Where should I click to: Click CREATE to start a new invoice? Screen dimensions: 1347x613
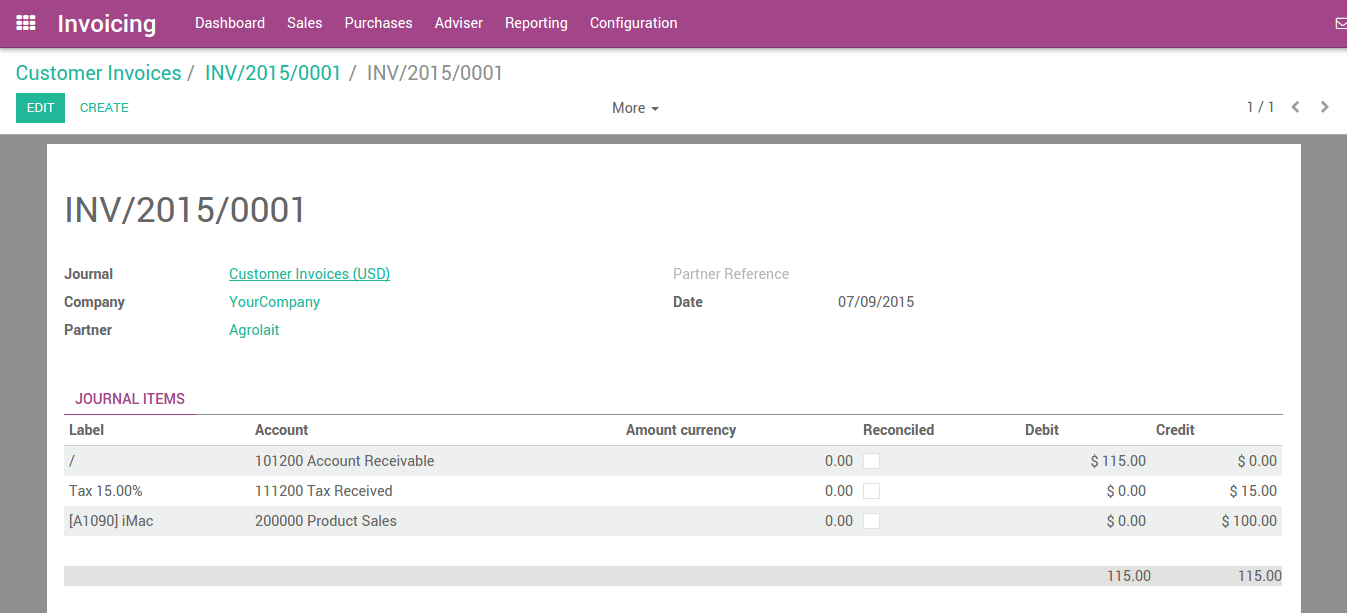104,107
